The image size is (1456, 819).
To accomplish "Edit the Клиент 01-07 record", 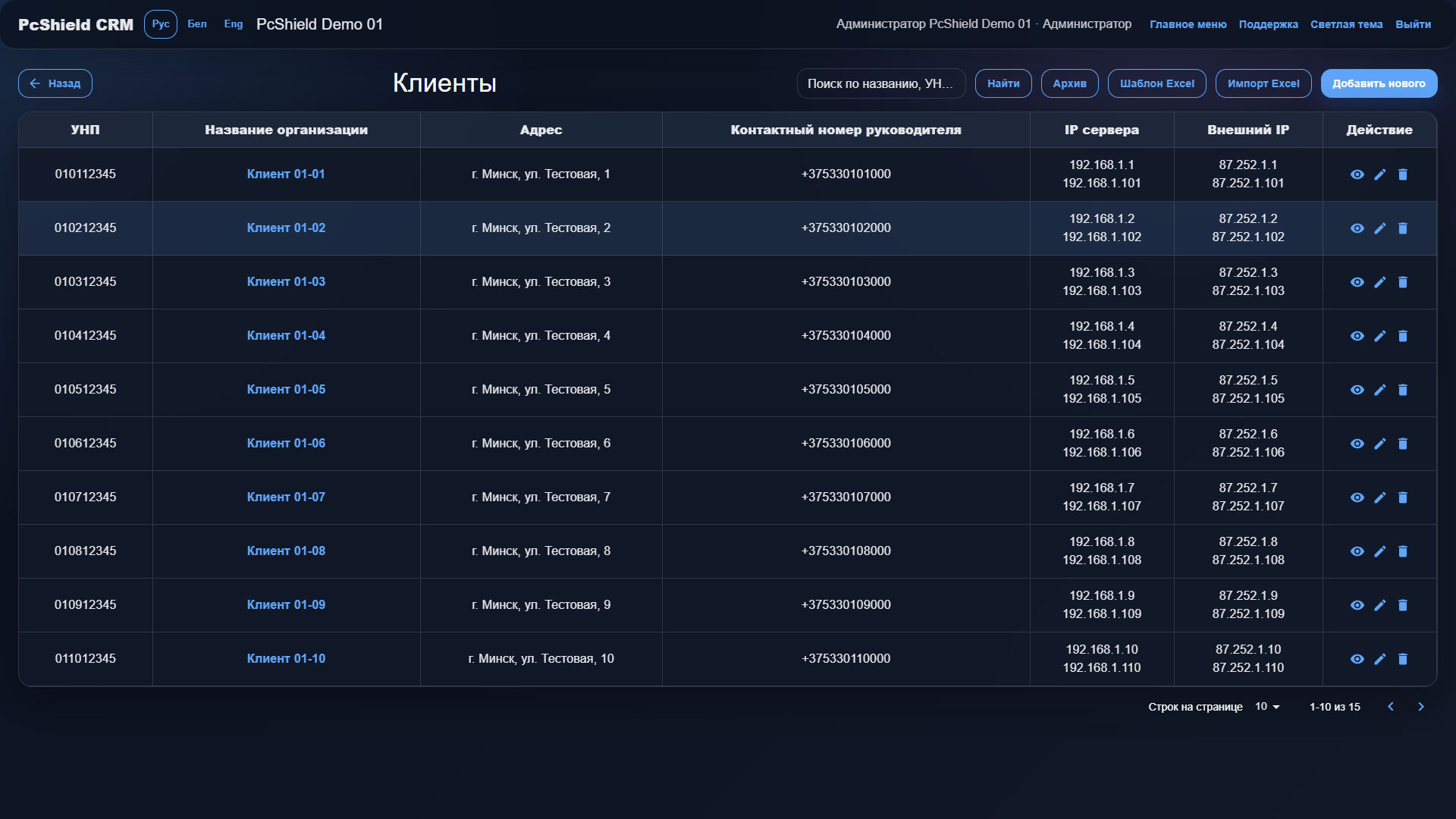I will 1380,497.
